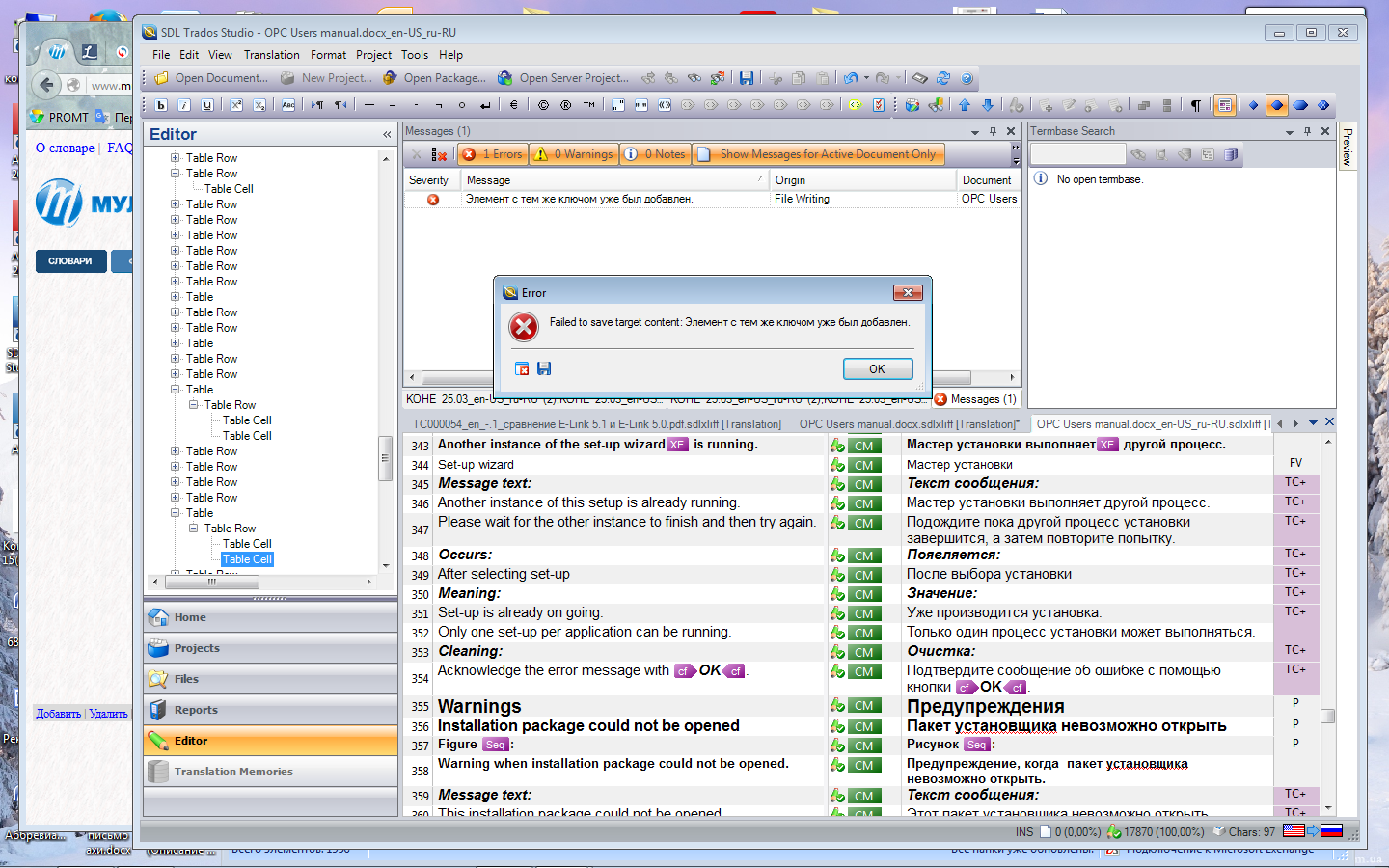The height and width of the screenshot is (868, 1389).
Task: Click the verify checklist icon in formatting toolbar
Action: tap(879, 105)
